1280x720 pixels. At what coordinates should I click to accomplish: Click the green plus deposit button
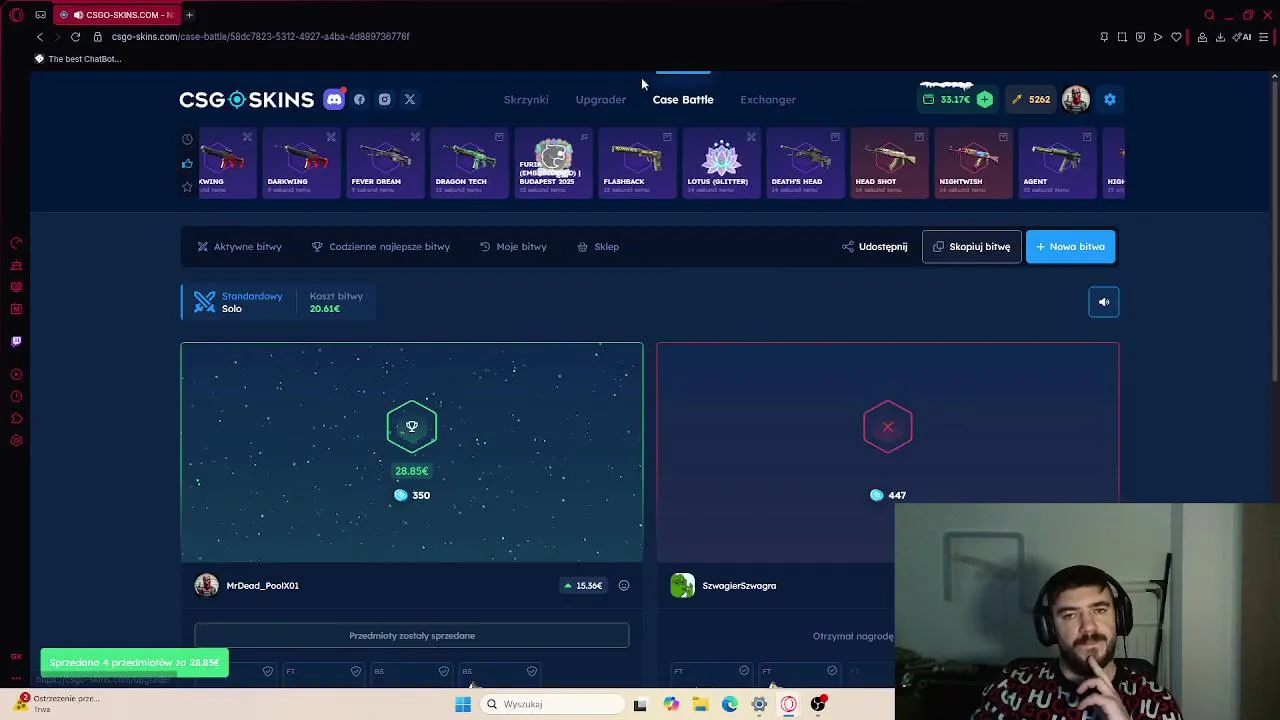pyautogui.click(x=985, y=99)
